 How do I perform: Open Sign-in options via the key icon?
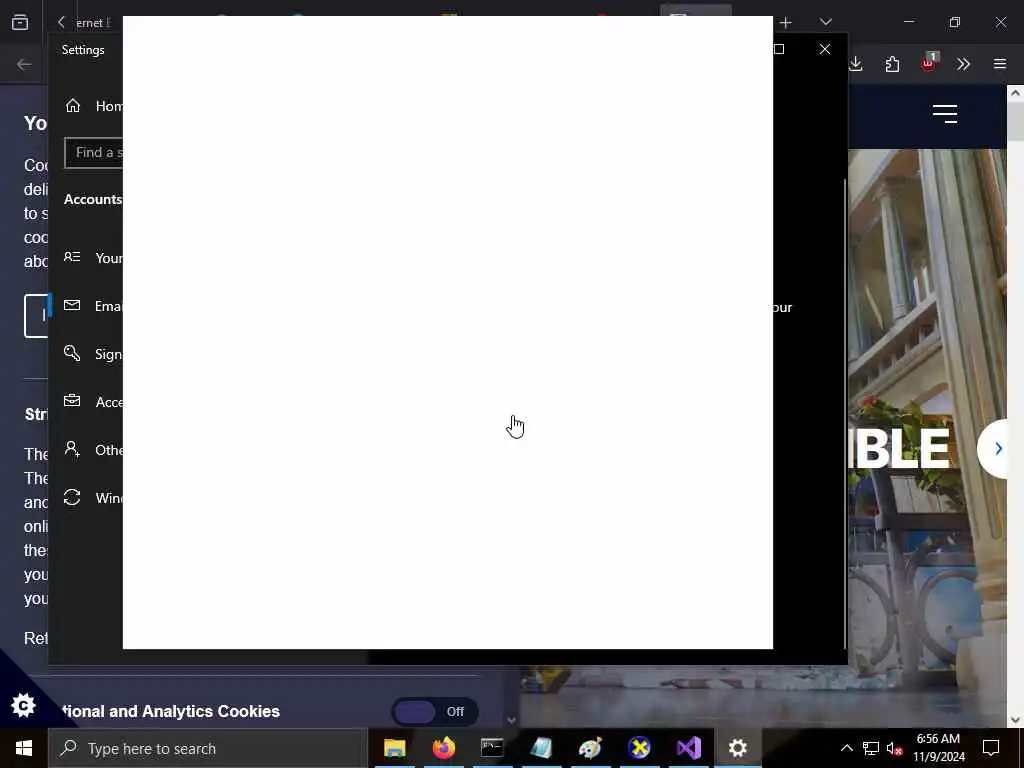point(72,353)
